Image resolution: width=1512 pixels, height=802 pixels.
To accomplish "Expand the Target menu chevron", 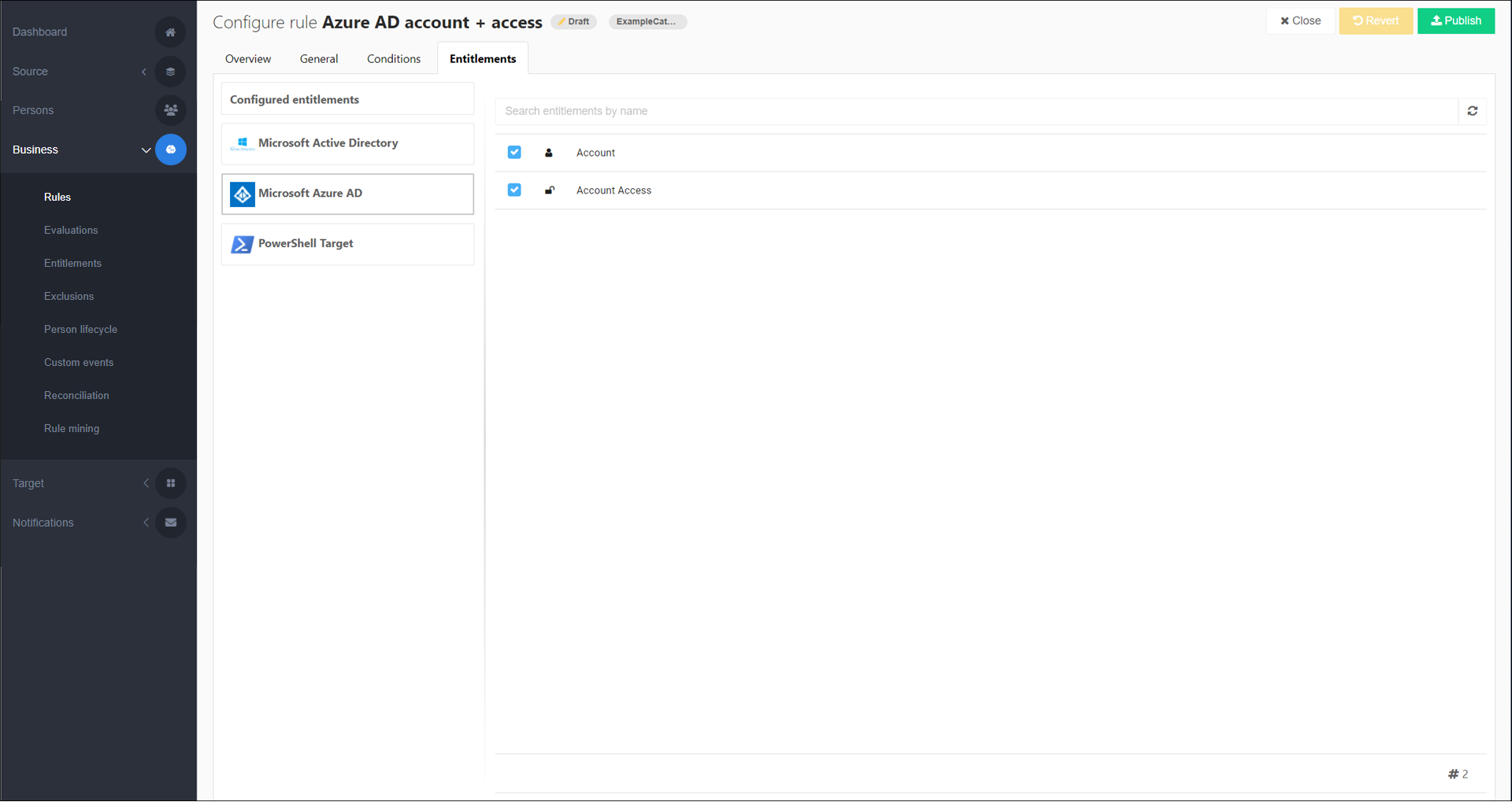I will click(146, 483).
